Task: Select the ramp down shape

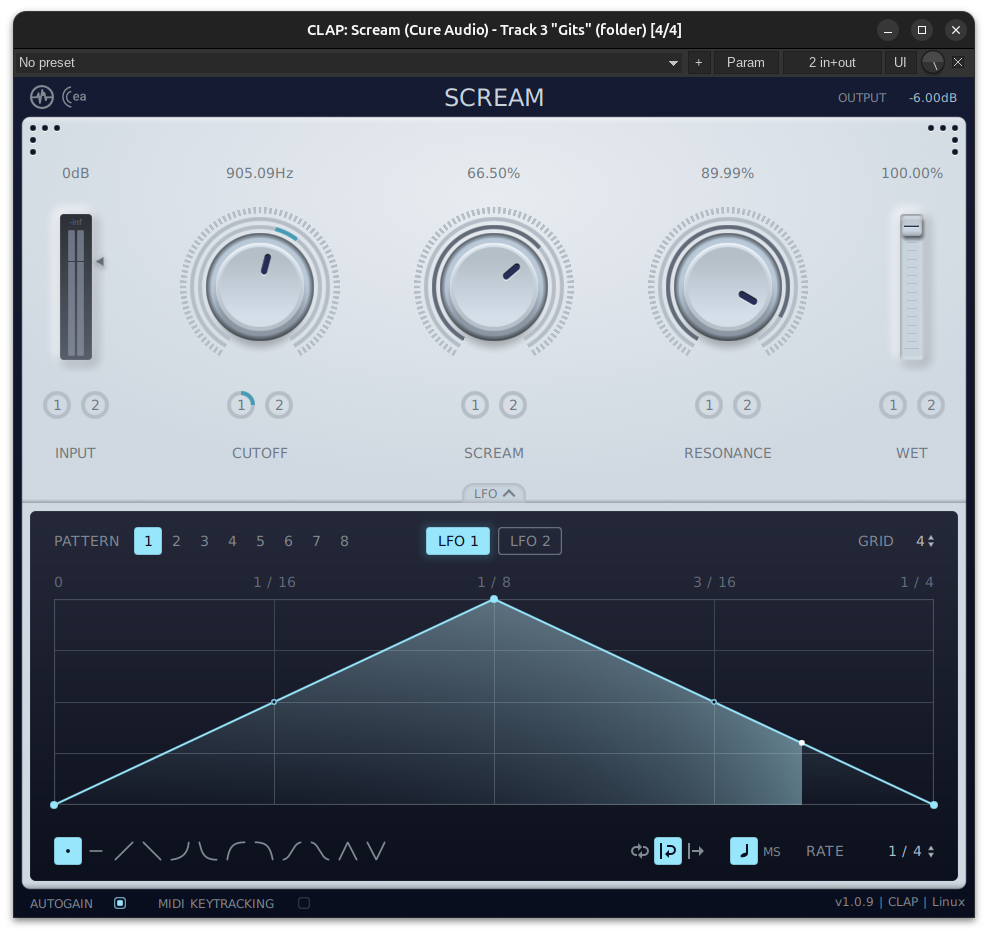Action: [x=152, y=851]
